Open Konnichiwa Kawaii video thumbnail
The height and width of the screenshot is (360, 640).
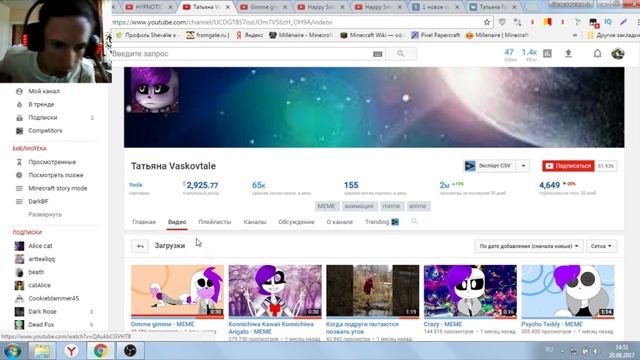click(x=275, y=291)
